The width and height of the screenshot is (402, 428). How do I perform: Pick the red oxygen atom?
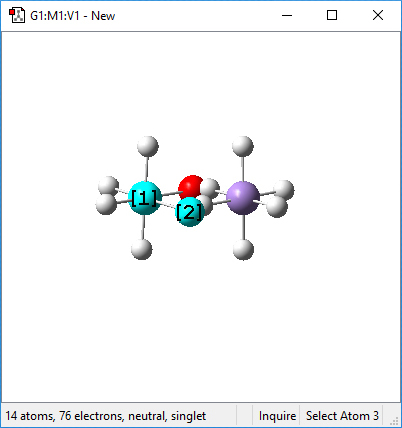pyautogui.click(x=190, y=187)
